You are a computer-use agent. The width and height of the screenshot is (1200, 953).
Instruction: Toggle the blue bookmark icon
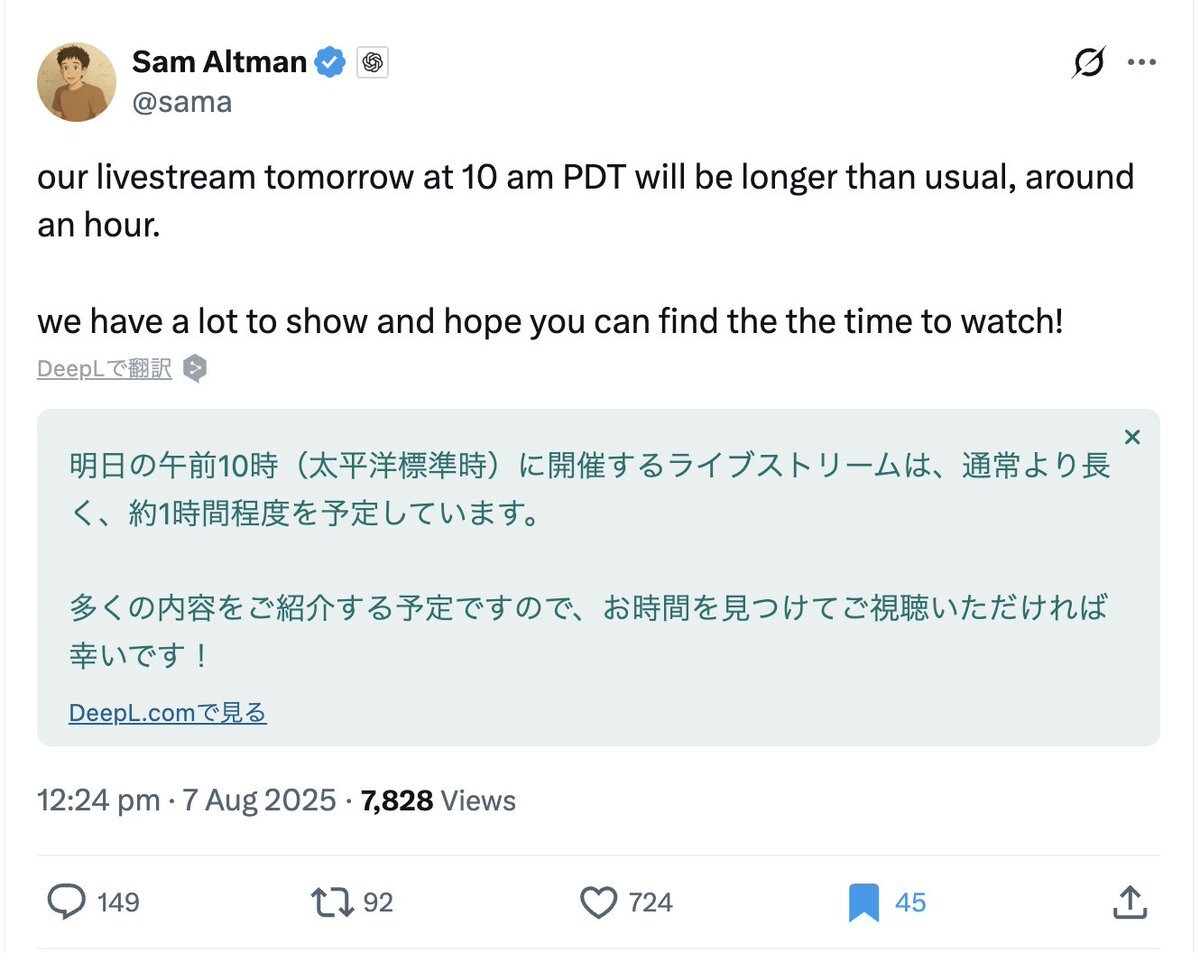pos(863,903)
